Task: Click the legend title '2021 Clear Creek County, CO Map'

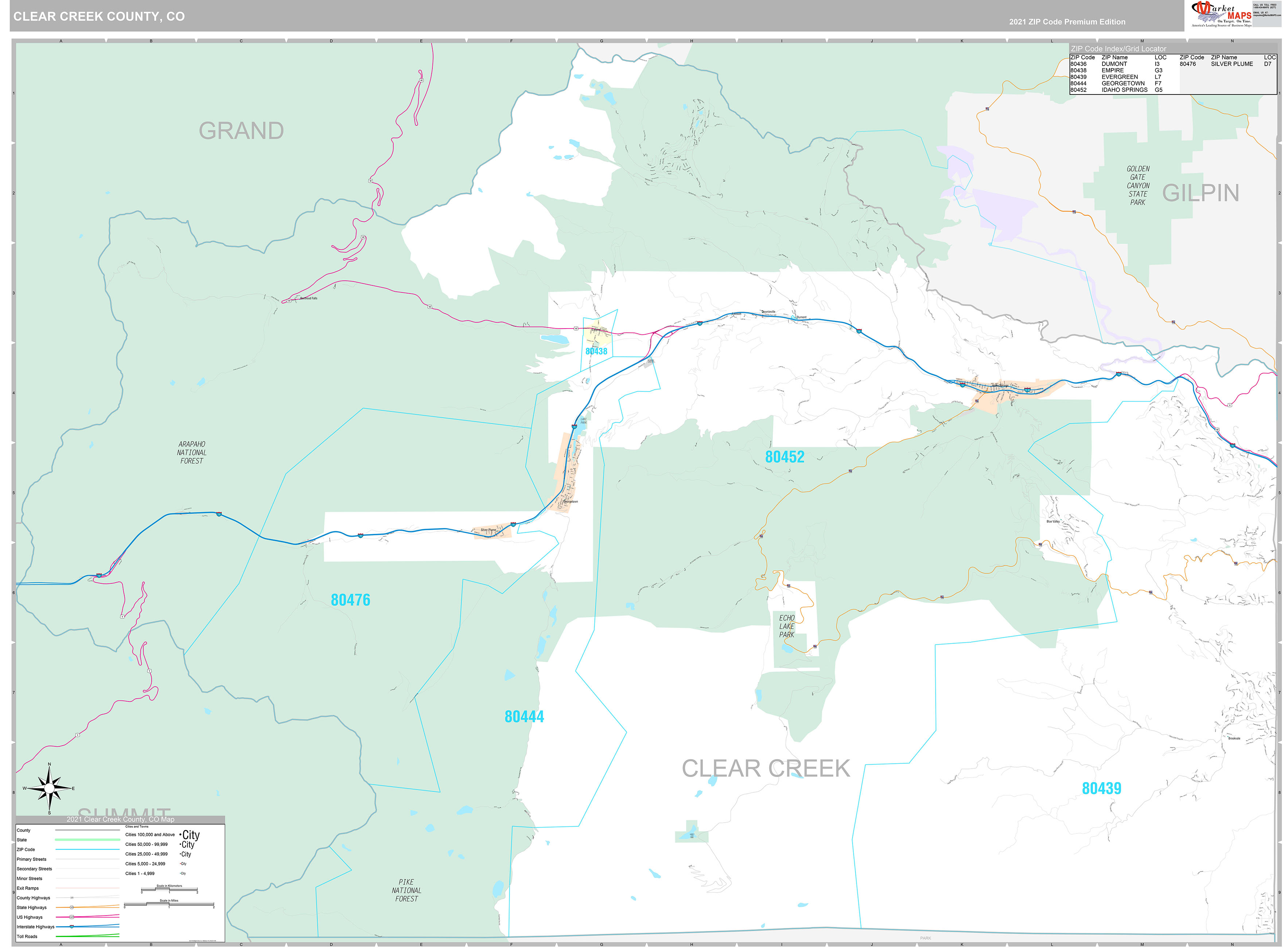Action: click(120, 819)
